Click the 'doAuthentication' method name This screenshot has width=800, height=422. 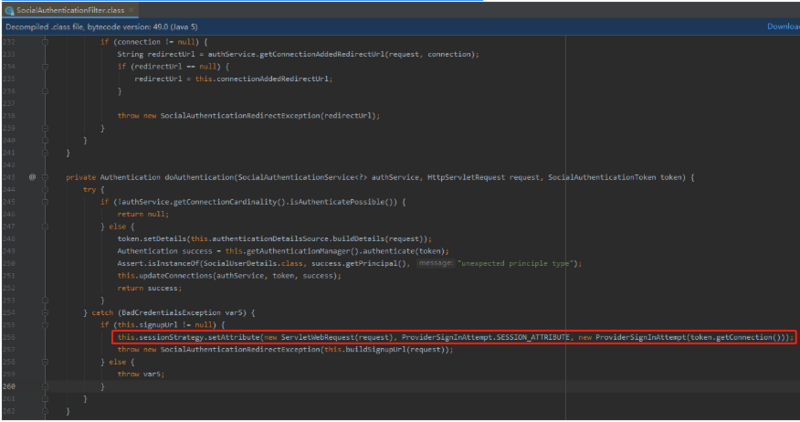click(198, 177)
